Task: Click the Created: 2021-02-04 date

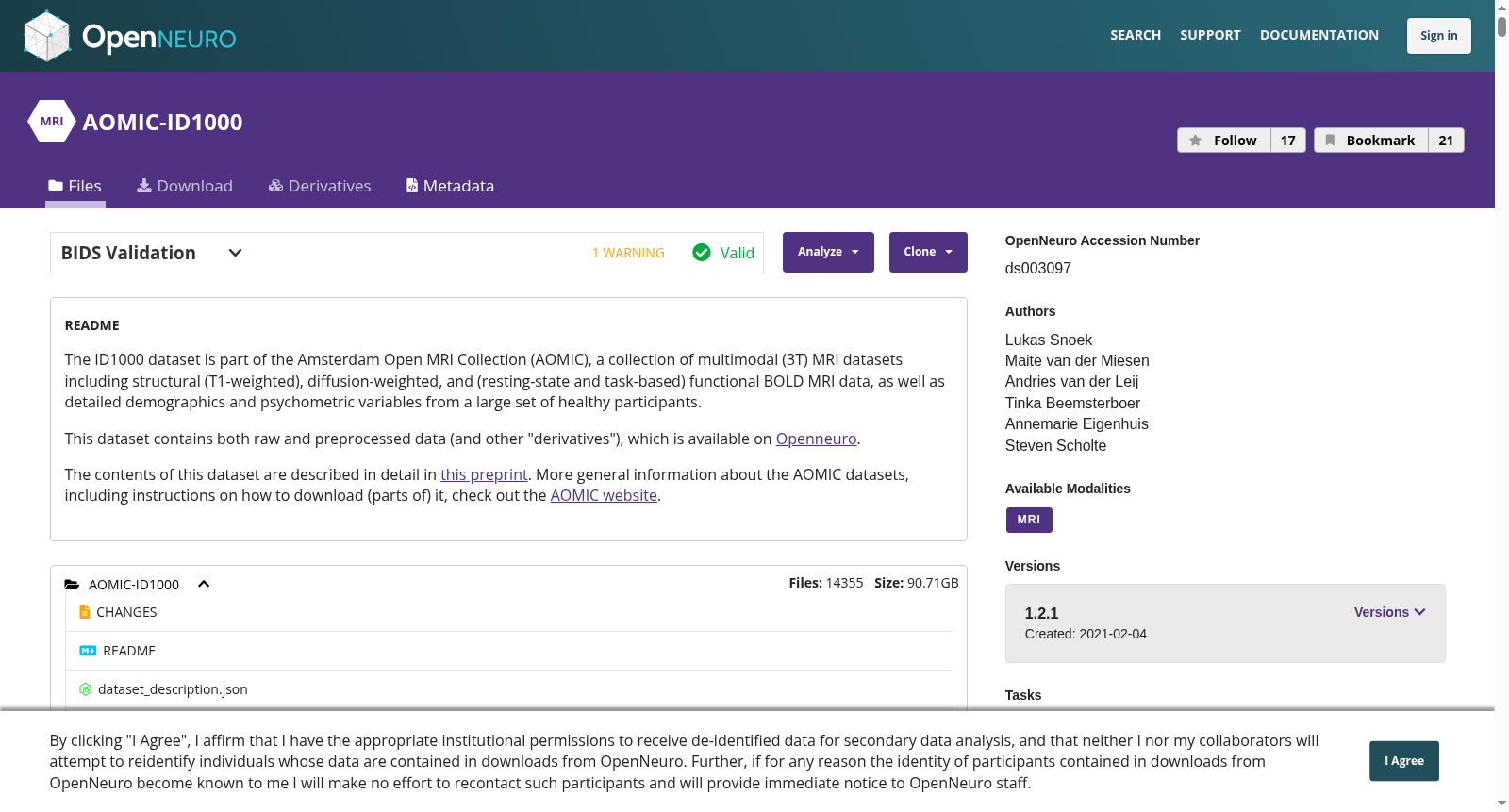Action: 1086,634
